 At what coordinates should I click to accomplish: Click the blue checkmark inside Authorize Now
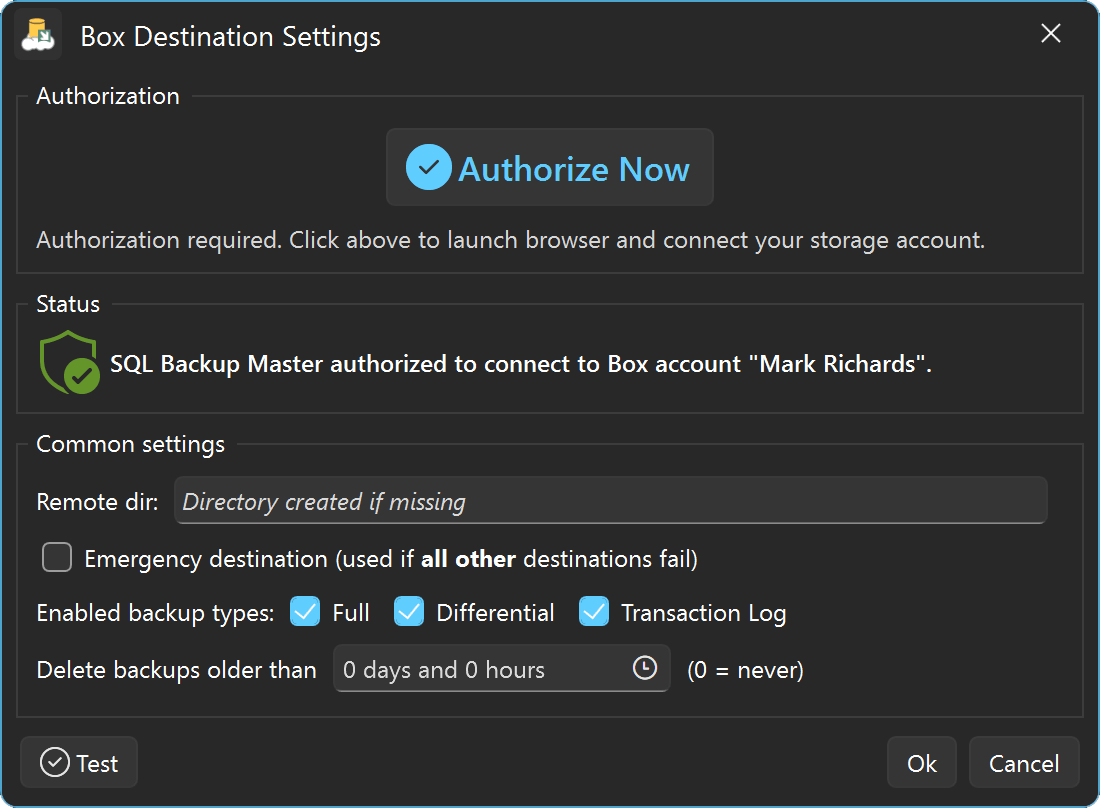(x=427, y=167)
